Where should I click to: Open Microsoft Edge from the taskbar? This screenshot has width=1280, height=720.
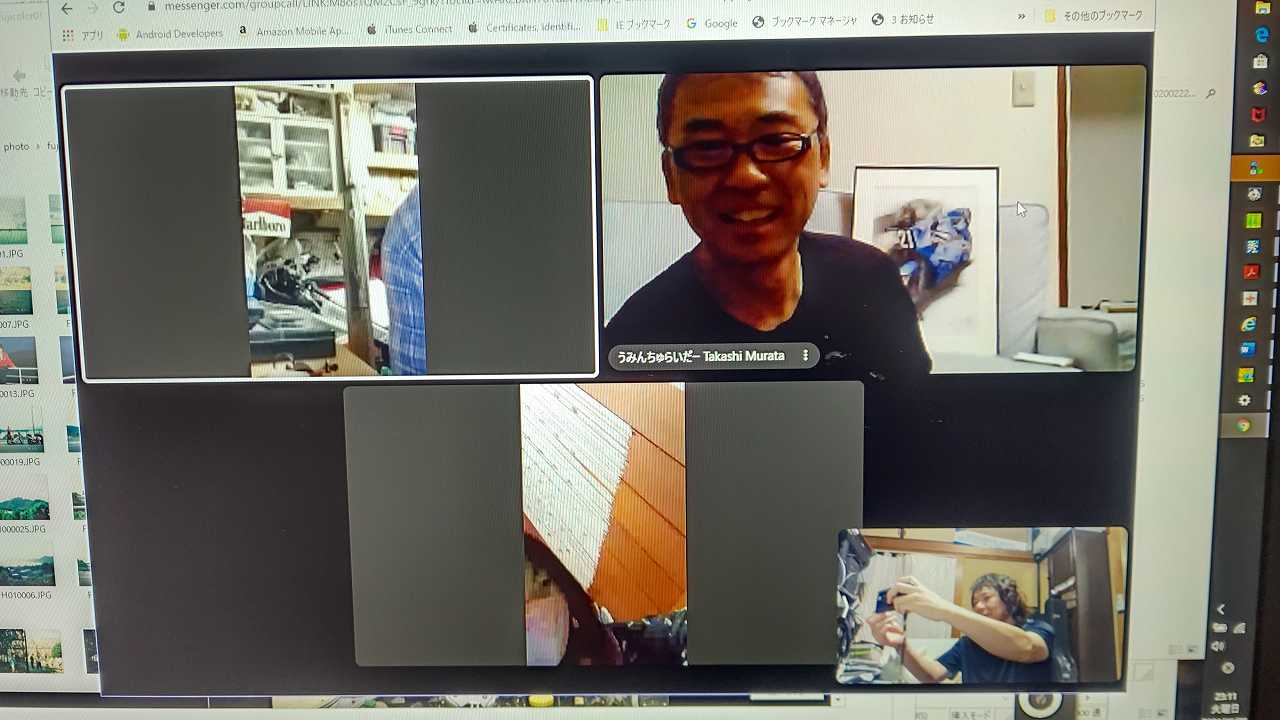[1261, 36]
